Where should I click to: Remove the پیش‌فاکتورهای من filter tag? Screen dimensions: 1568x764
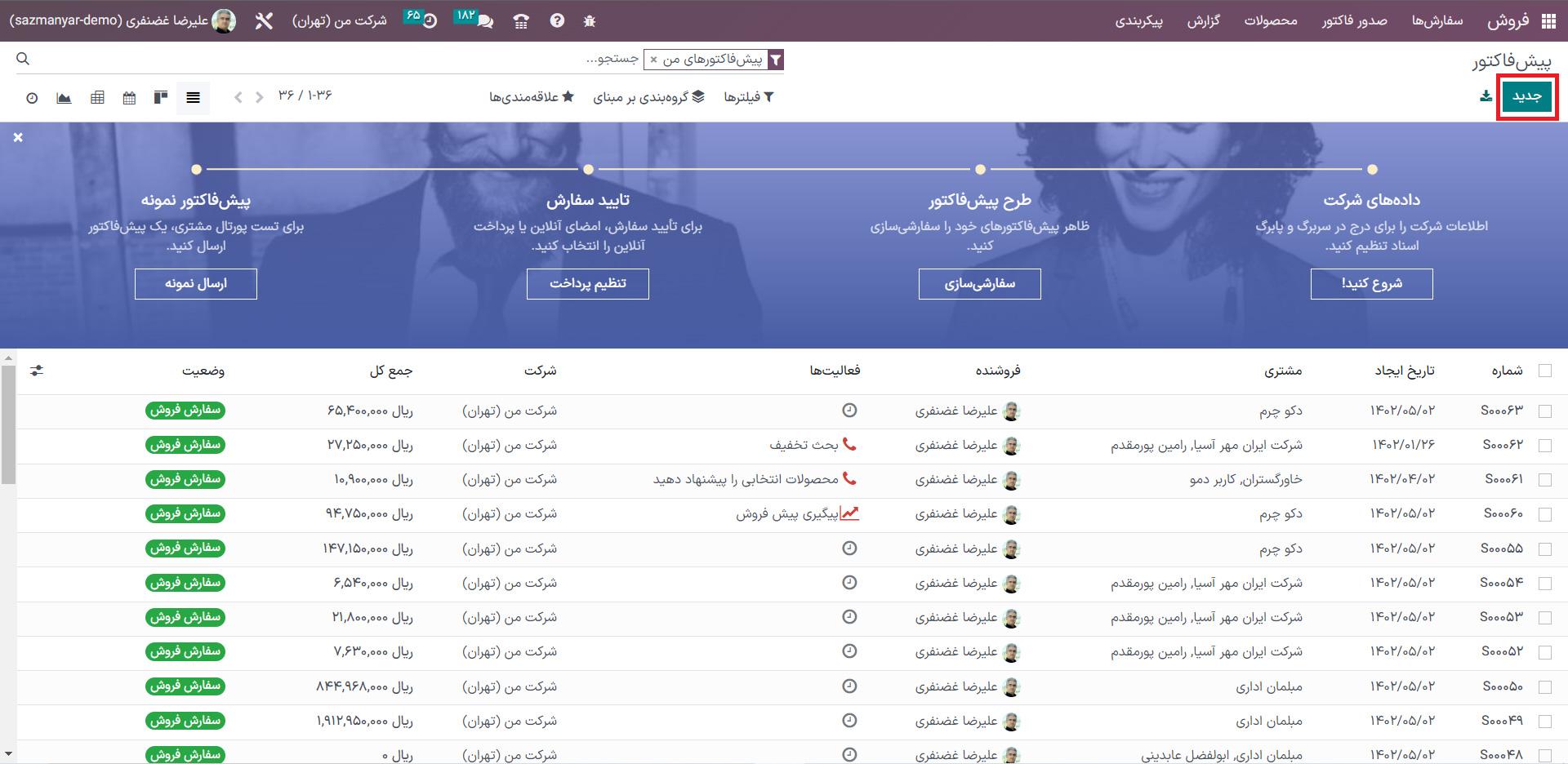[653, 60]
